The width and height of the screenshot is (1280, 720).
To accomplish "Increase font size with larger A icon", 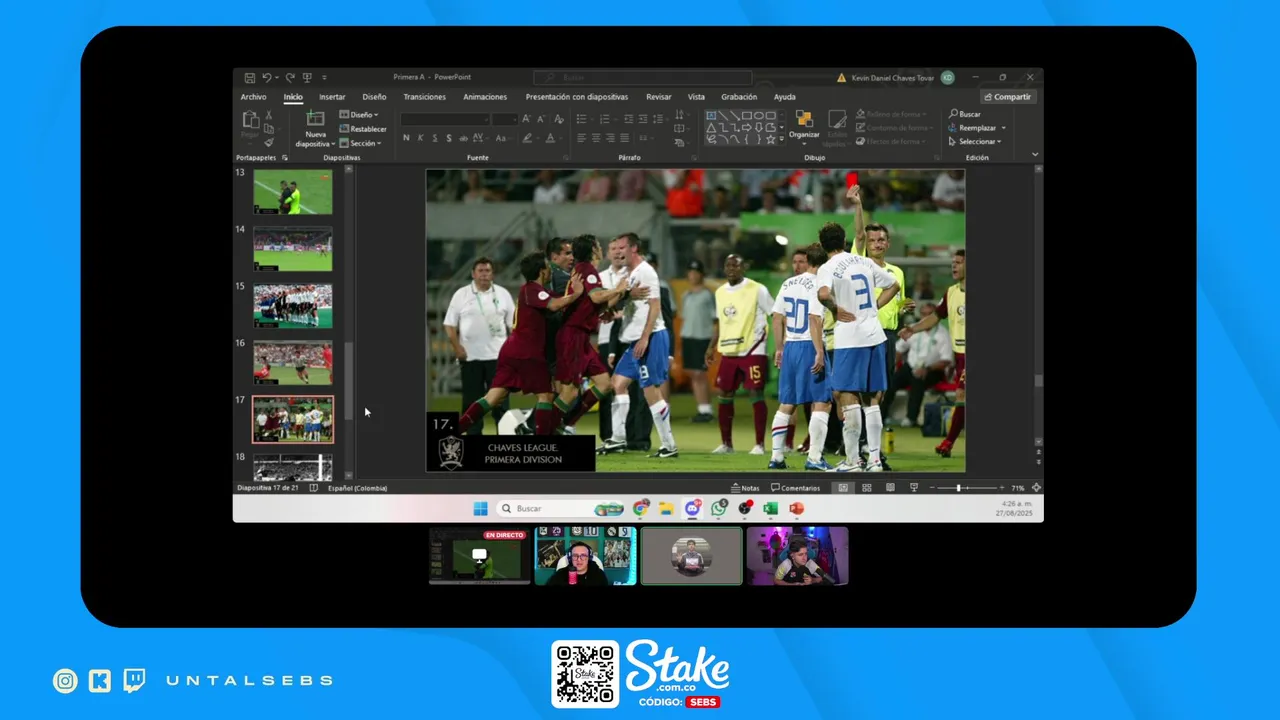I will pyautogui.click(x=527, y=119).
